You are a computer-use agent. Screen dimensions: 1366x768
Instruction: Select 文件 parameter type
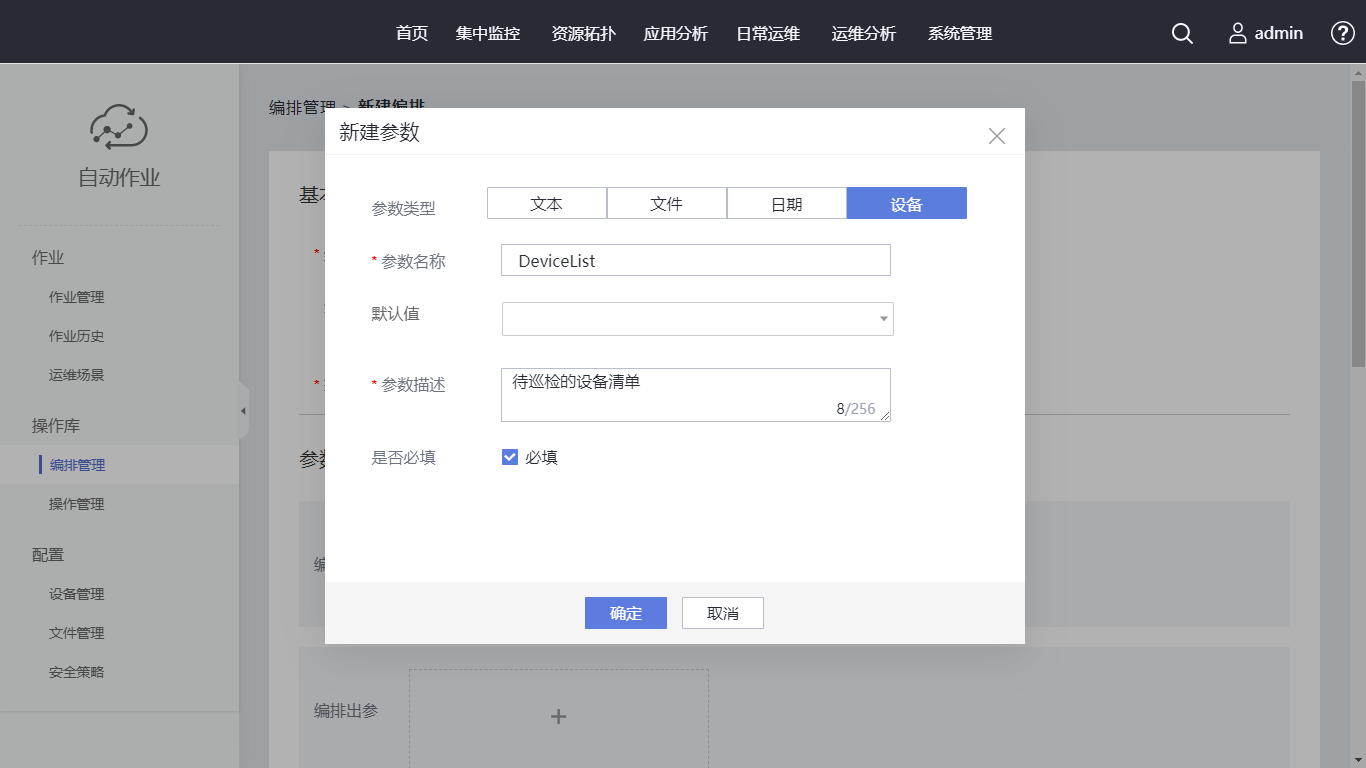click(666, 203)
